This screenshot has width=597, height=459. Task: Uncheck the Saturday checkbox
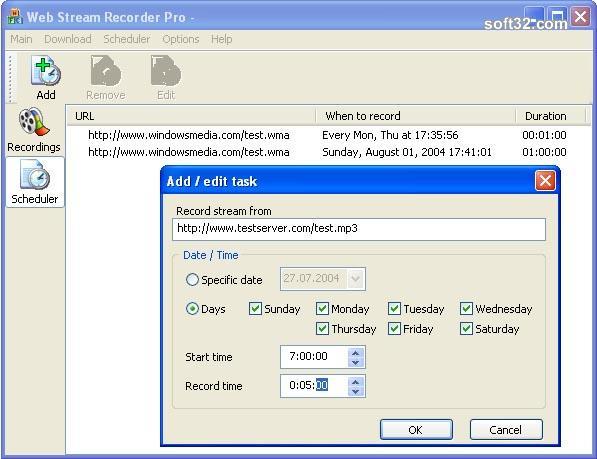click(x=466, y=328)
